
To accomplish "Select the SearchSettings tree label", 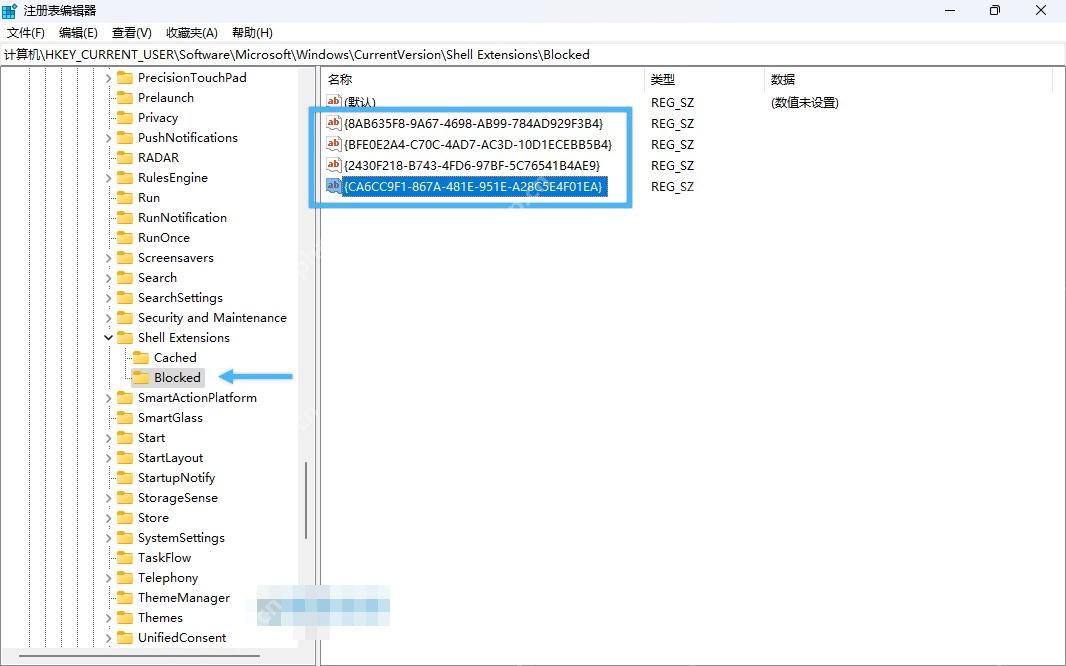I will [180, 298].
